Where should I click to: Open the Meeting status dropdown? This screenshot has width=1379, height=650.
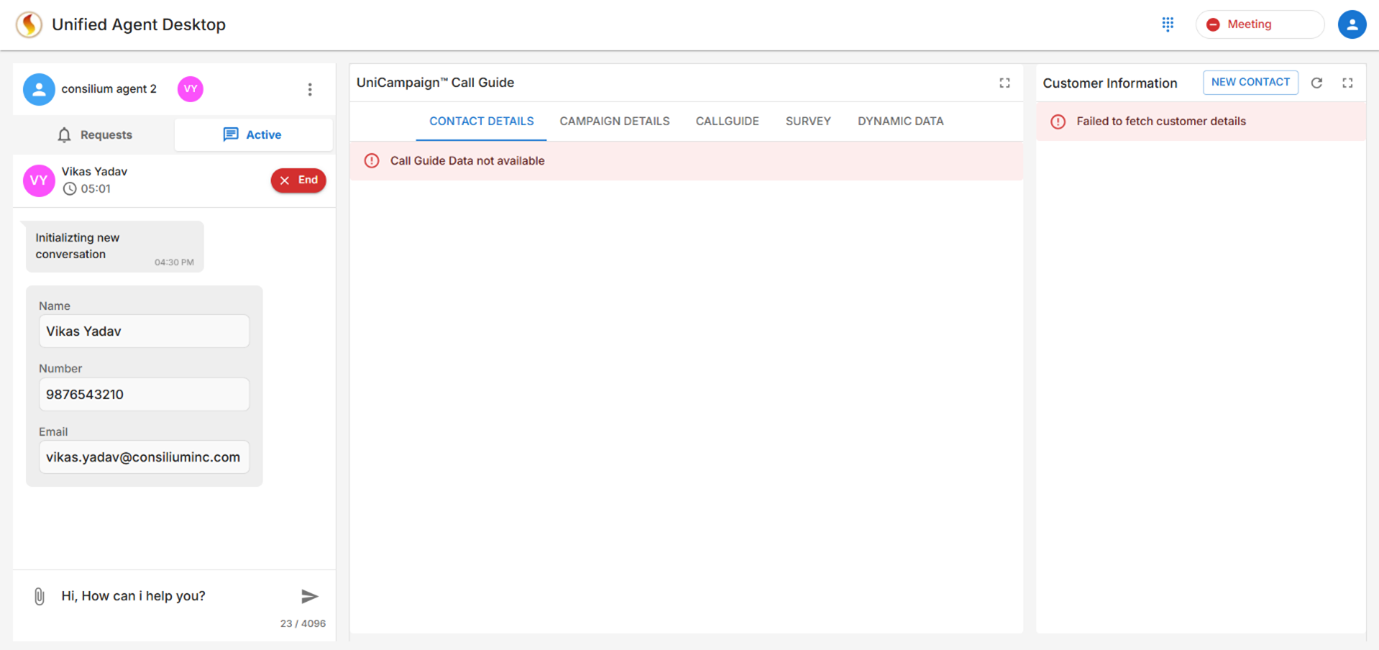(x=1259, y=24)
